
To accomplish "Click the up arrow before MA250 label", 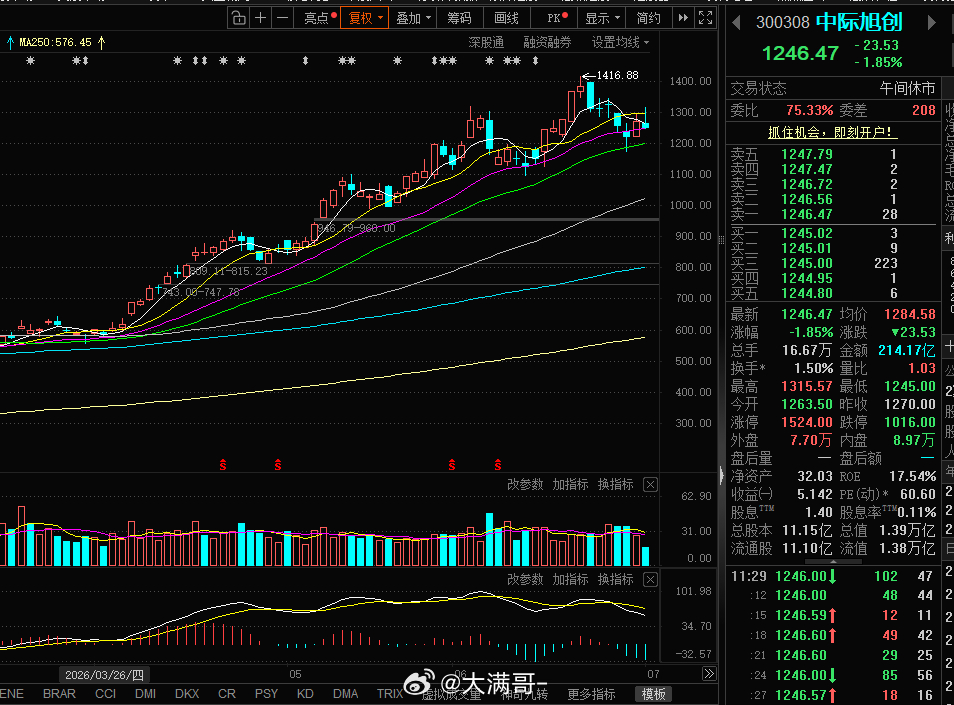I will point(10,43).
